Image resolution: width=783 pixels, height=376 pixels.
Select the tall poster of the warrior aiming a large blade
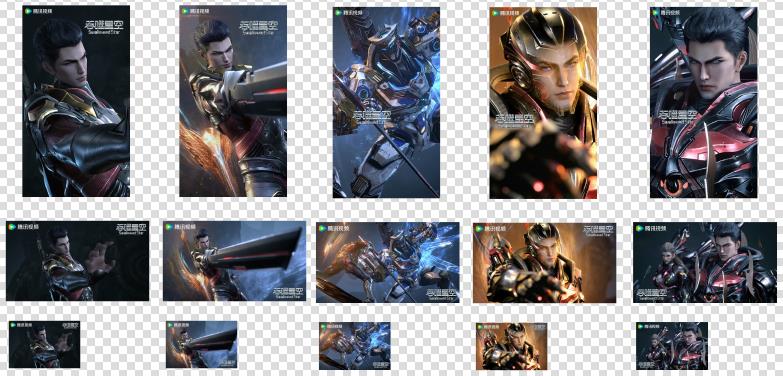pos(233,101)
